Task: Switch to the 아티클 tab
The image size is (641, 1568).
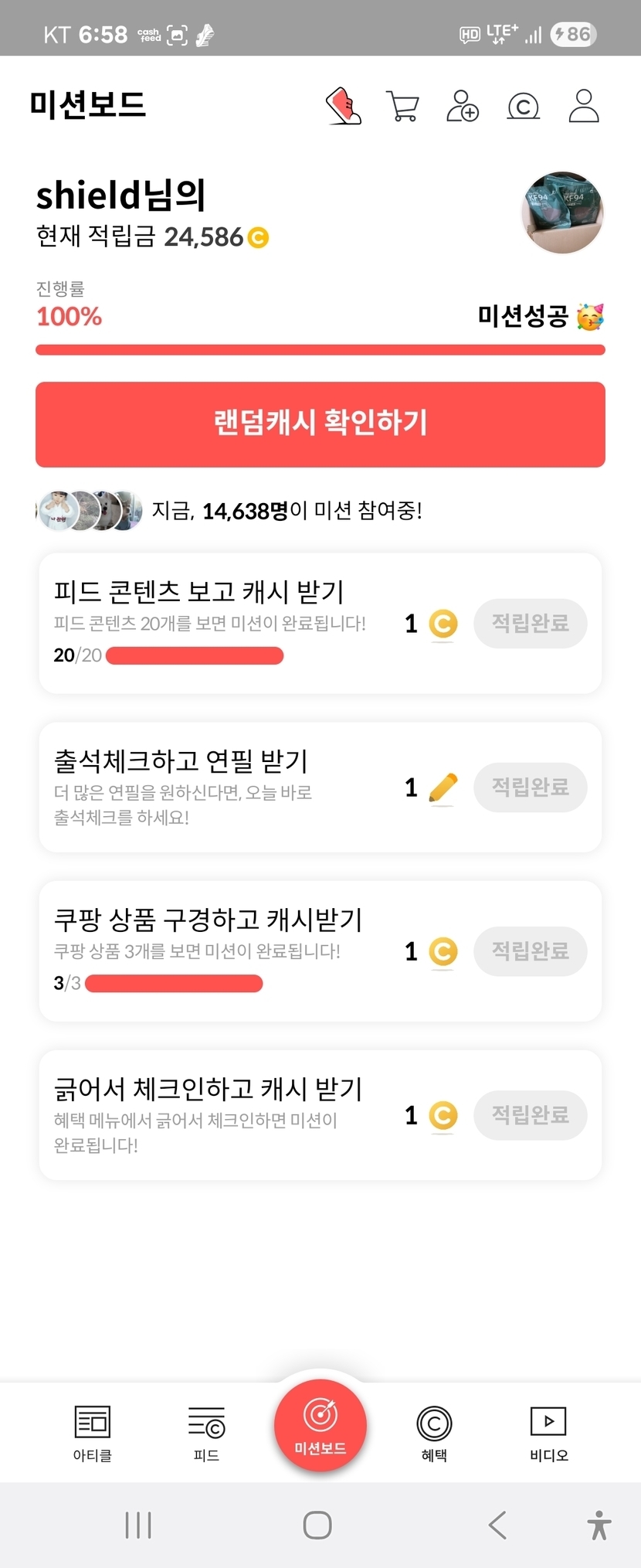Action: coord(93,1434)
